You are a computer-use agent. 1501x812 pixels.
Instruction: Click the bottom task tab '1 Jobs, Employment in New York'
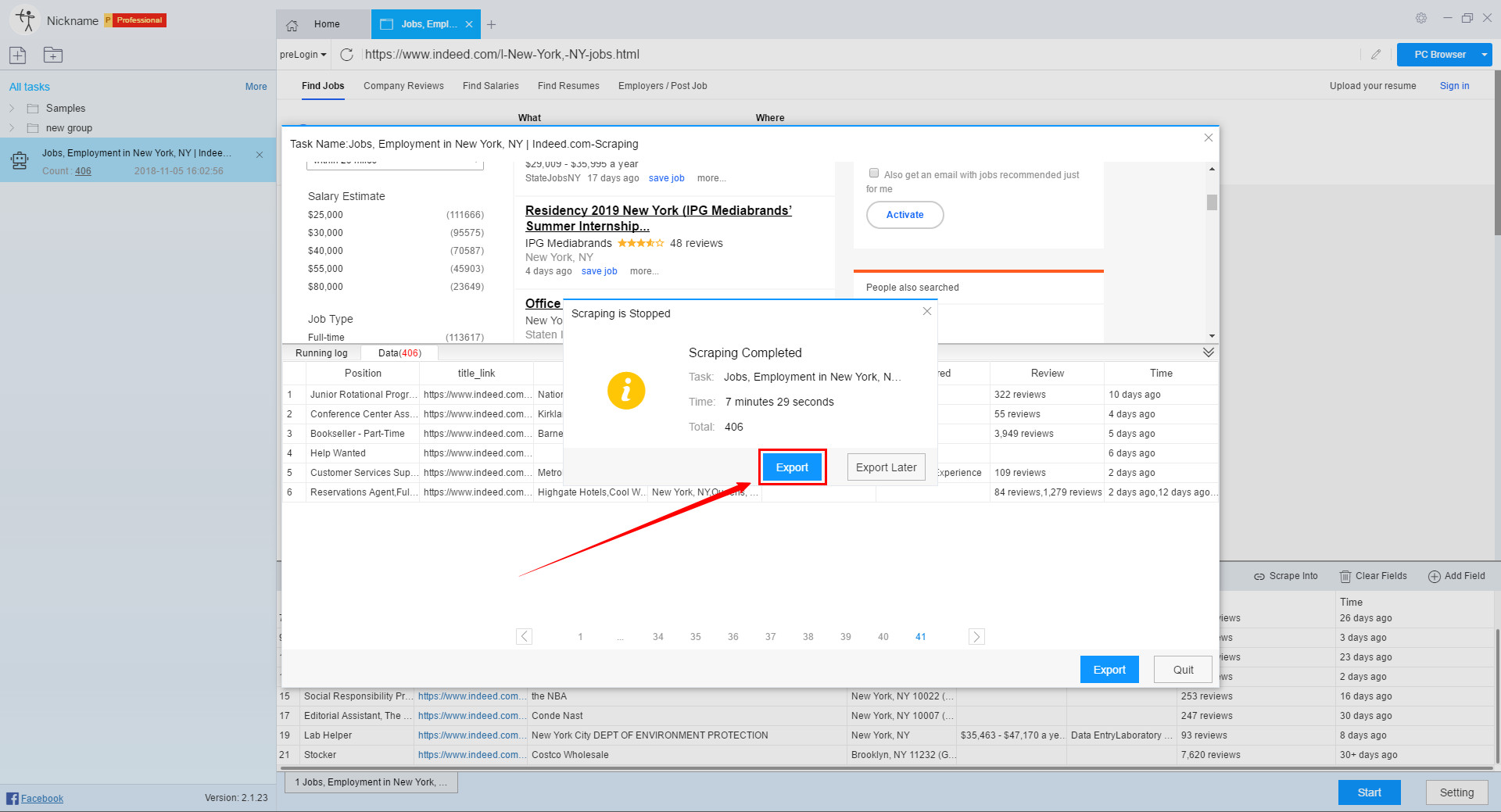click(x=371, y=782)
